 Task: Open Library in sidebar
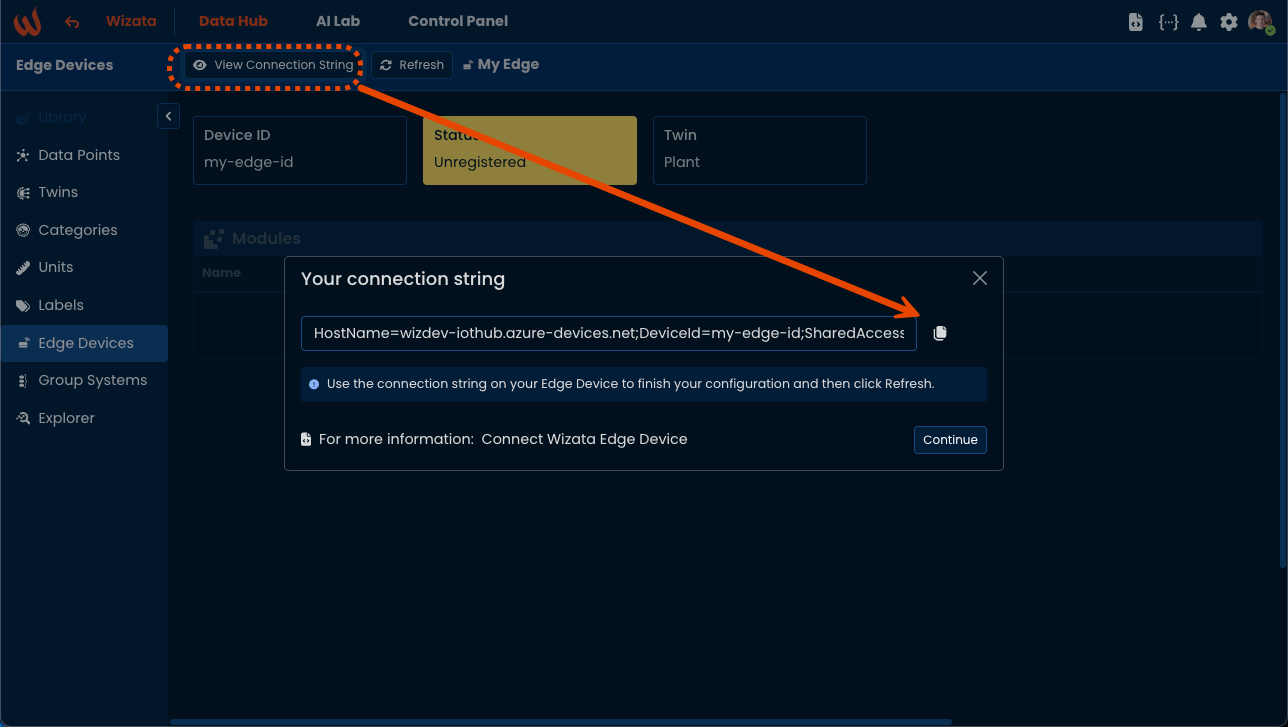point(84,117)
